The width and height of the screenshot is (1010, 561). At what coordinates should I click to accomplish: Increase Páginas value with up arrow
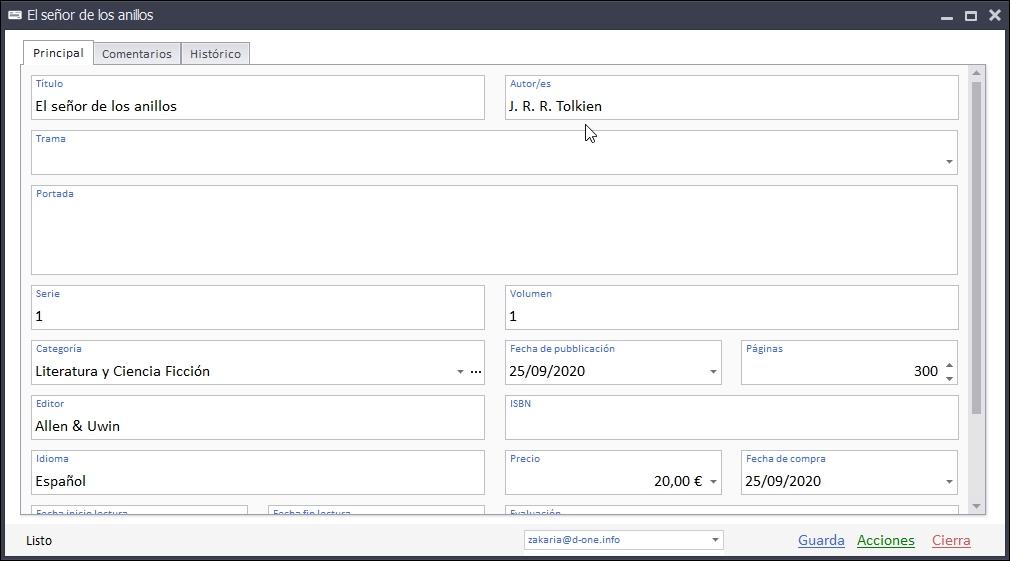pos(949,365)
